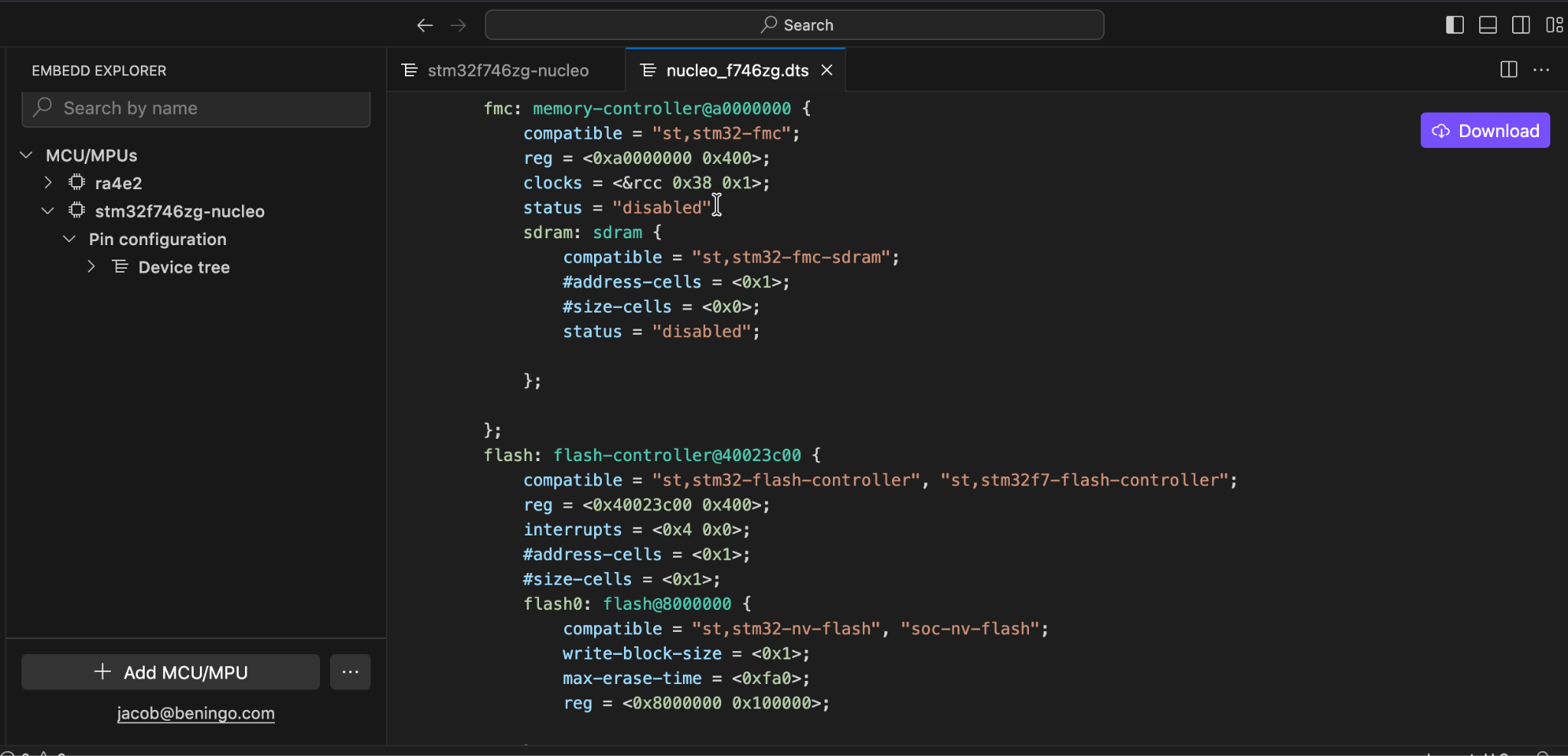Screen dimensions: 1568x756
Task: Toggle the secondary side bar
Action: 1521,24
